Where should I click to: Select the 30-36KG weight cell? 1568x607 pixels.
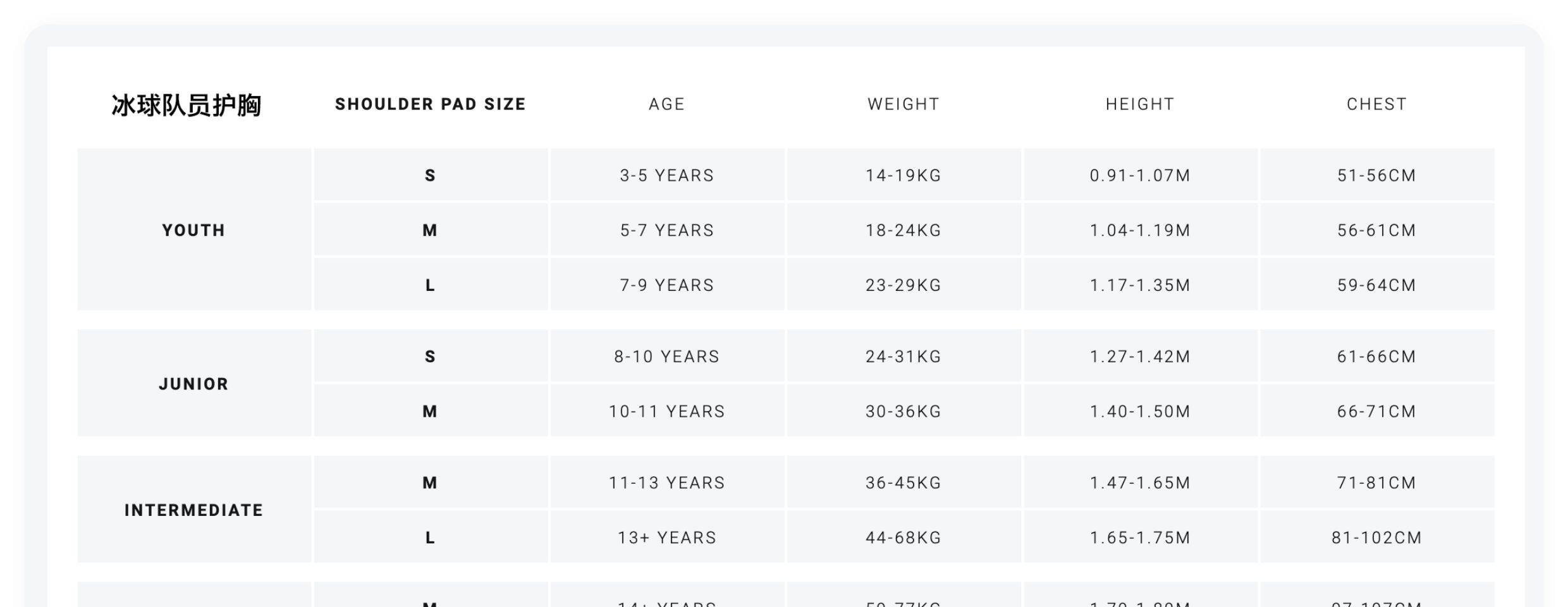click(x=903, y=412)
